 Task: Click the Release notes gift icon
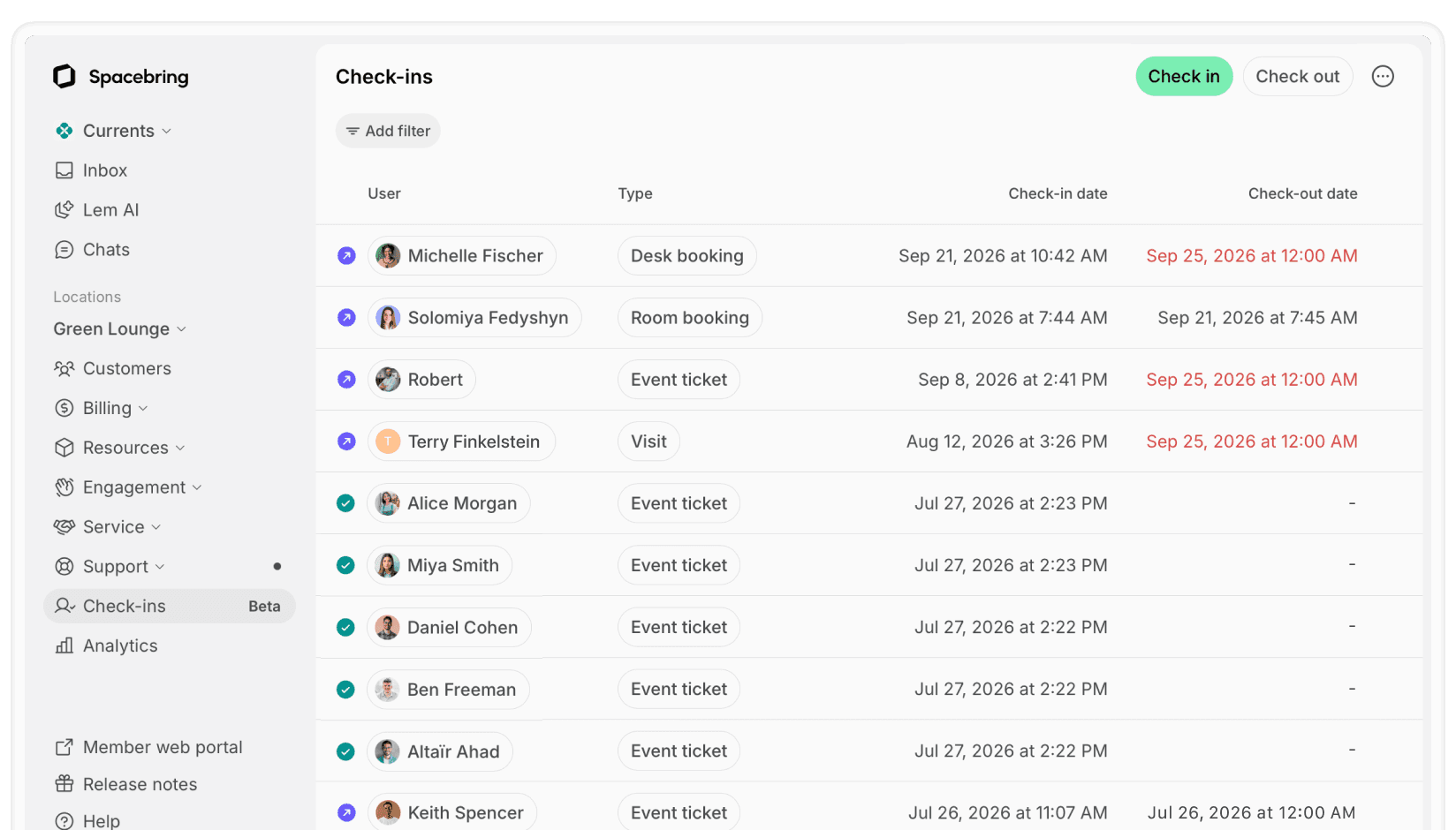64,784
